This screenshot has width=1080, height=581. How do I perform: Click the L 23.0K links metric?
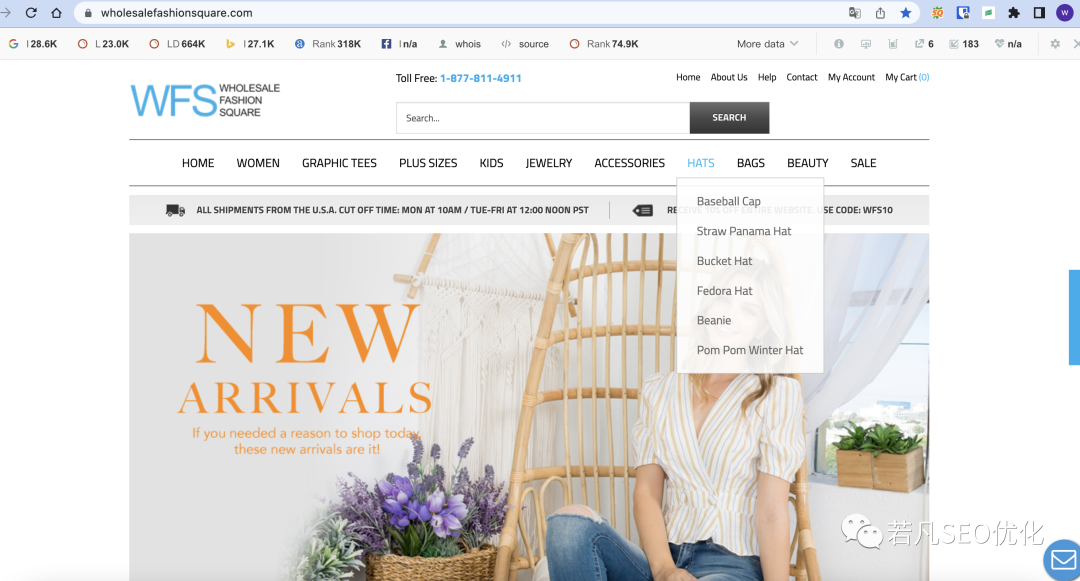[103, 43]
